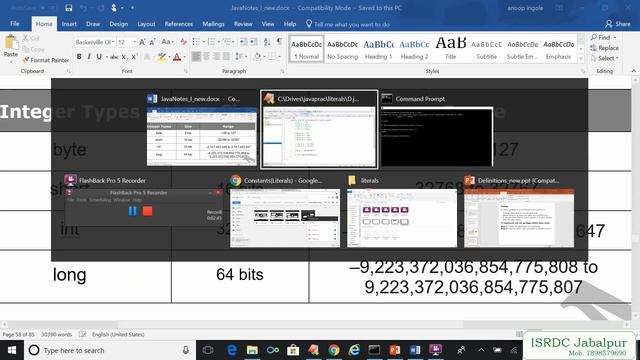Select the Command Prompt window thumbnail
Viewport: 640px width, 360px height.
click(x=437, y=130)
